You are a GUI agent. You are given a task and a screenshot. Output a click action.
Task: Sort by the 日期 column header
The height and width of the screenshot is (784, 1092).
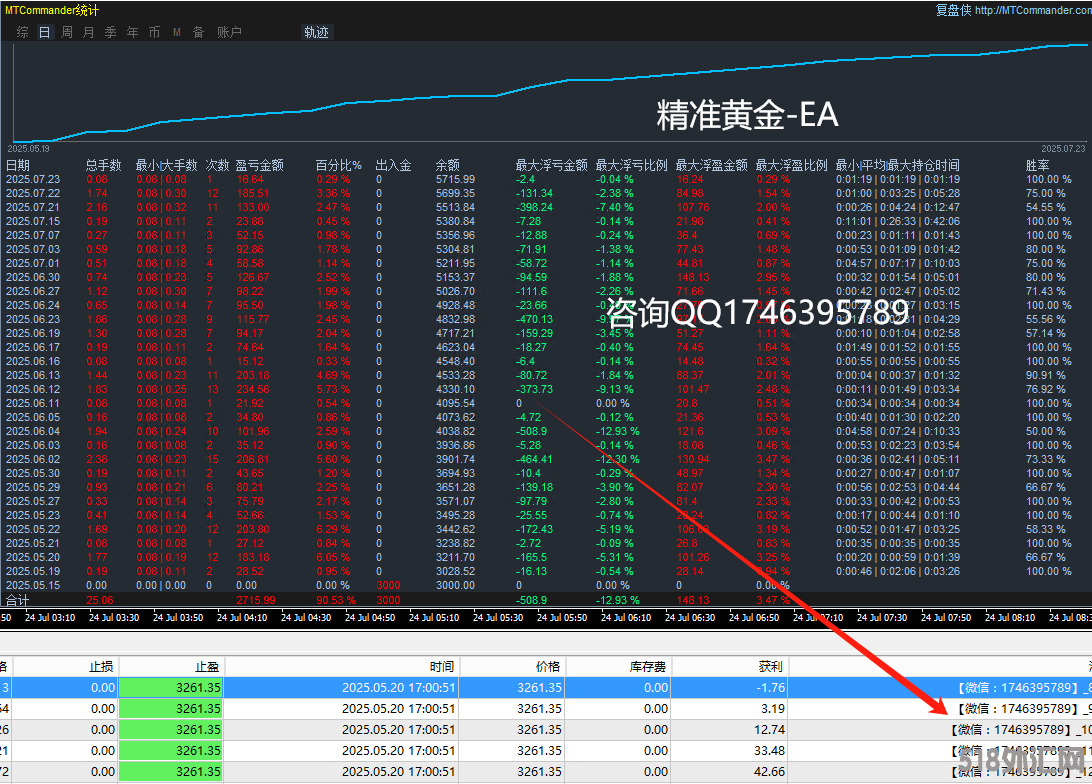(18, 165)
